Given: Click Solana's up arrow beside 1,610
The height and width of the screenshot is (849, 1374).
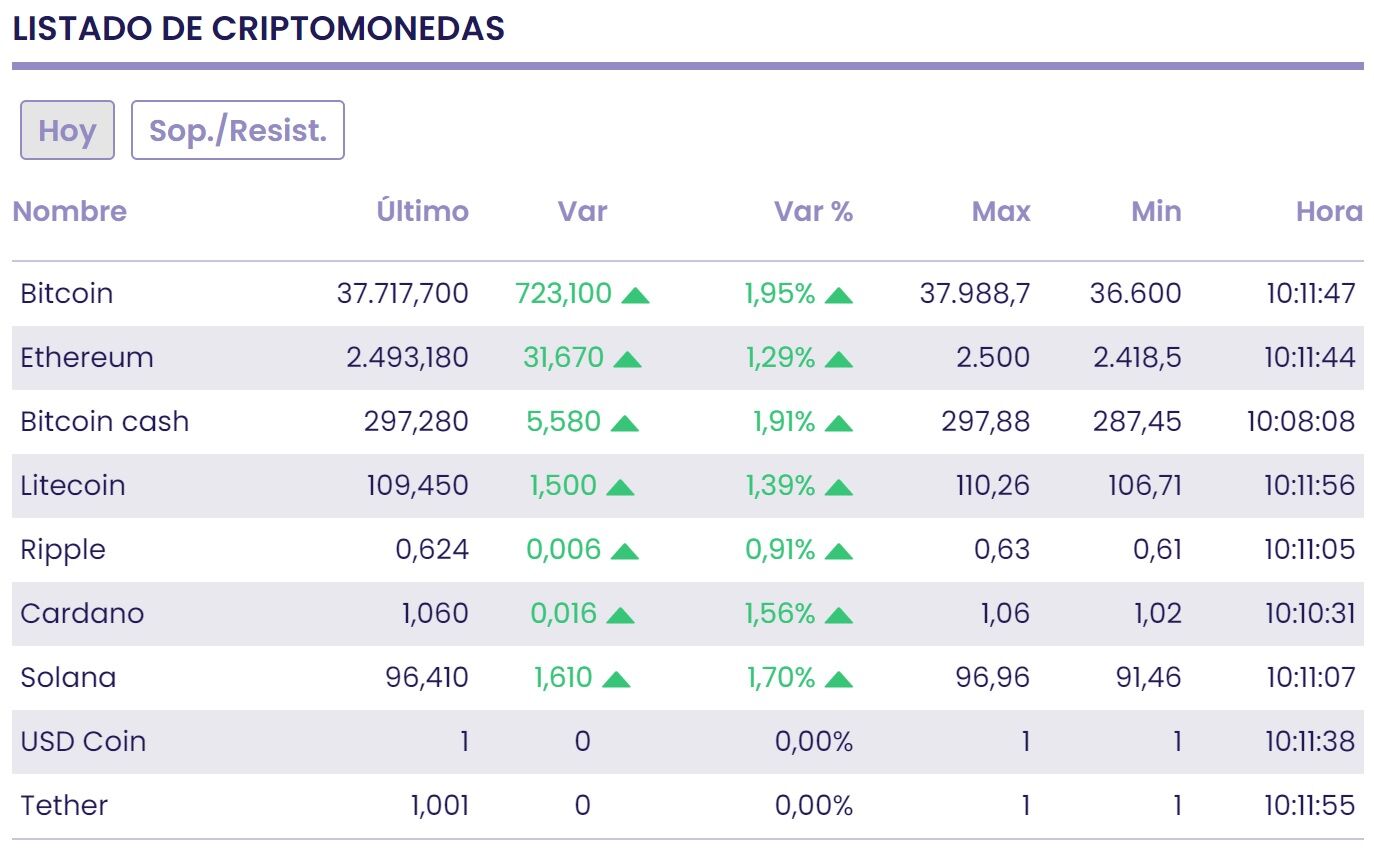Looking at the screenshot, I should point(616,679).
